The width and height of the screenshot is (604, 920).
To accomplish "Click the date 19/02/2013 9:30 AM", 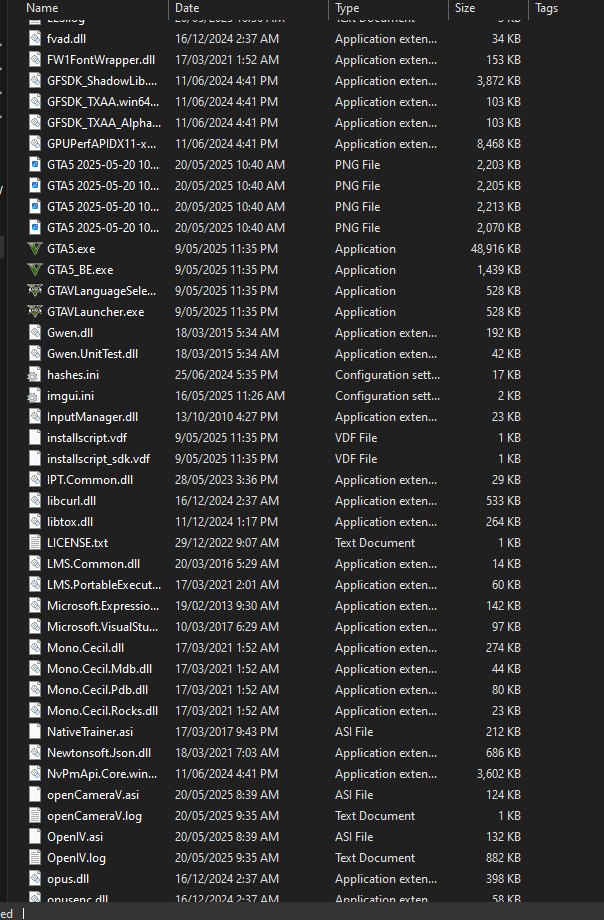I will [227, 606].
